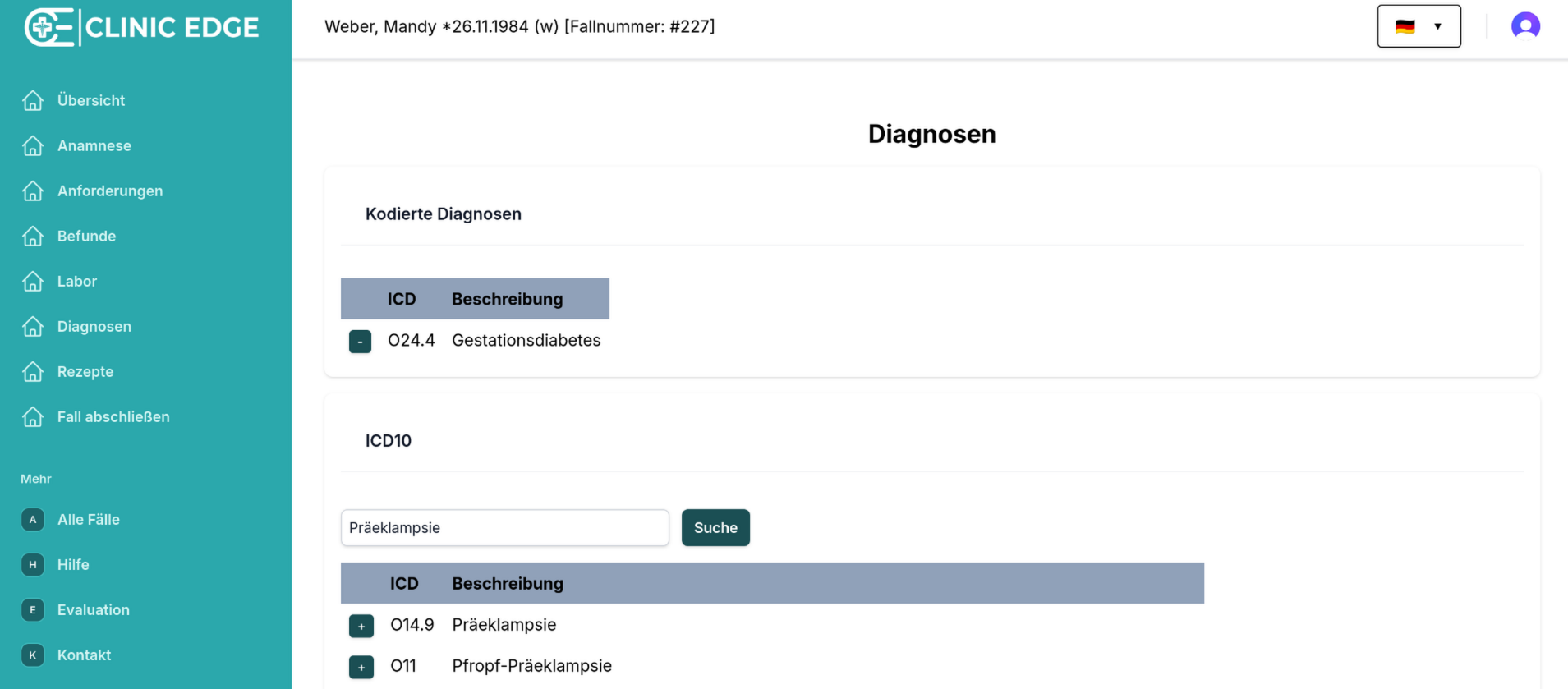Select Fall abschließen in the sidebar

tap(113, 417)
